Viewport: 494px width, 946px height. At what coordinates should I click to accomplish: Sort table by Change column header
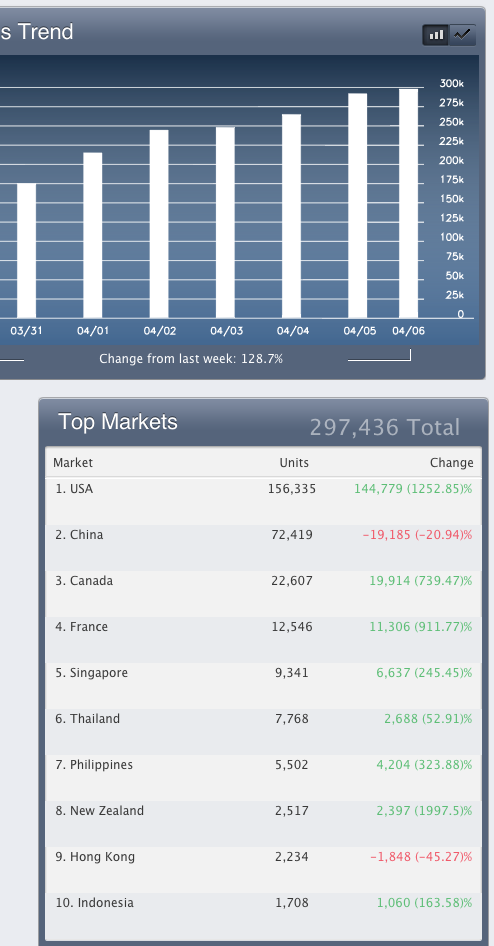pyautogui.click(x=451, y=463)
